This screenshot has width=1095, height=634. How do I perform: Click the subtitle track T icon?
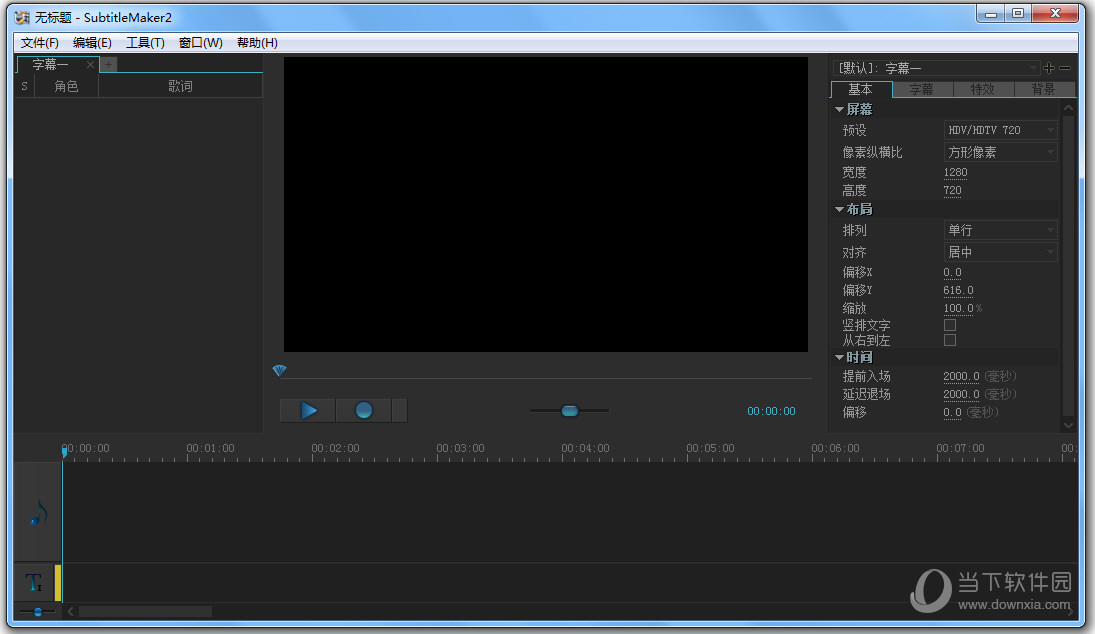[34, 582]
